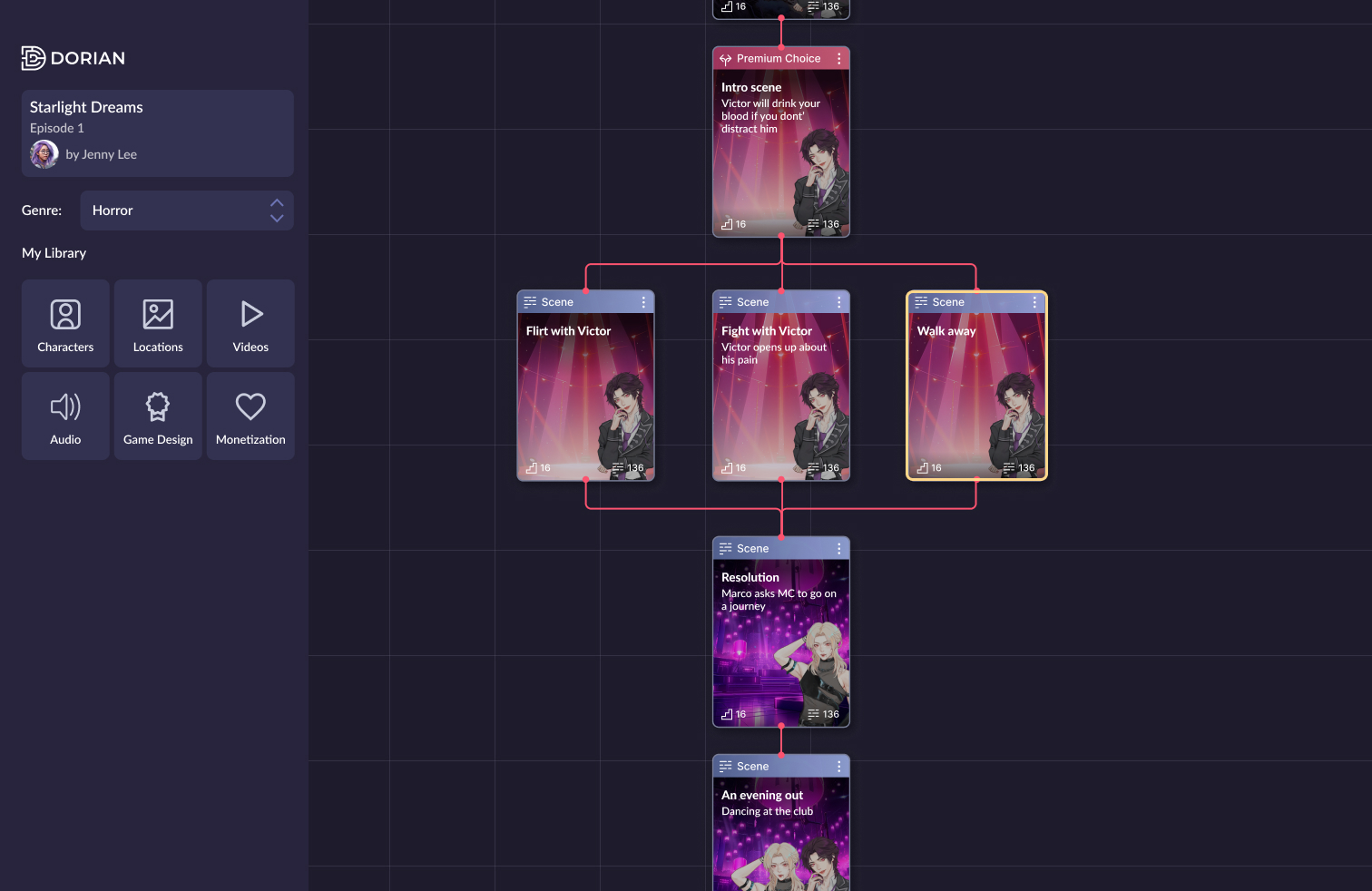The height and width of the screenshot is (891, 1372).
Task: Click steps count icon on Walk away card
Action: 923,468
